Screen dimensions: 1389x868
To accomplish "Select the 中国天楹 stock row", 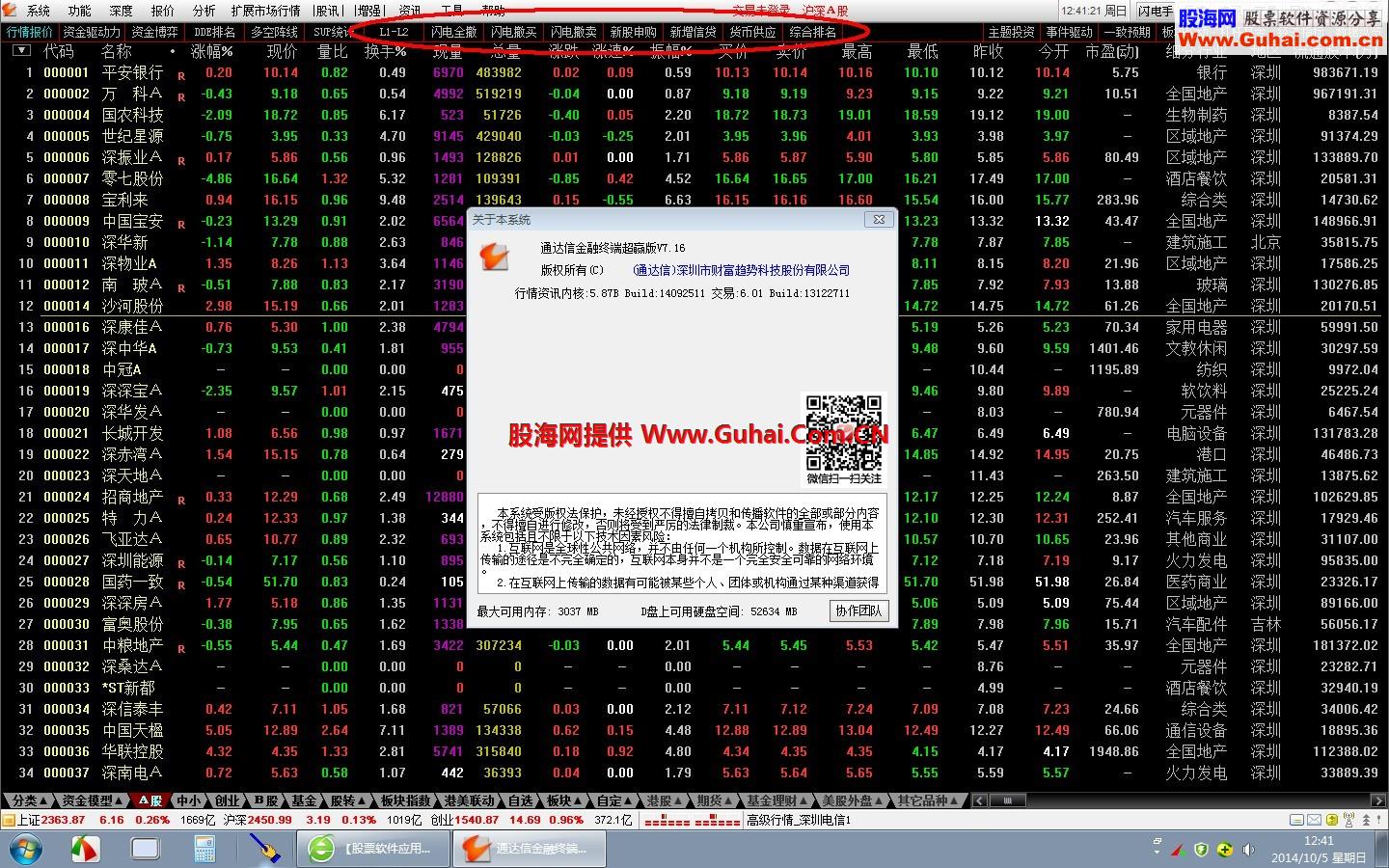I will coord(694,730).
